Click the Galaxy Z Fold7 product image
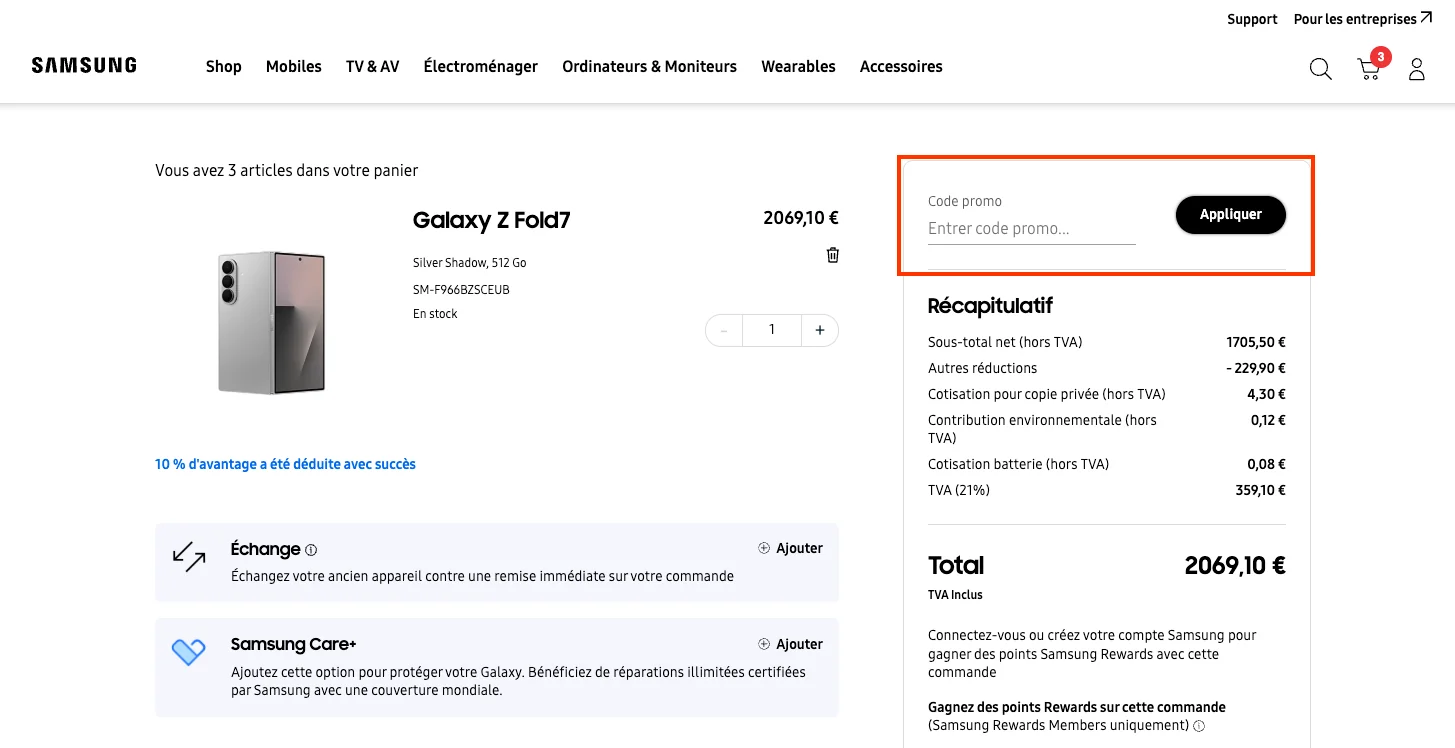1455x748 pixels. (271, 322)
